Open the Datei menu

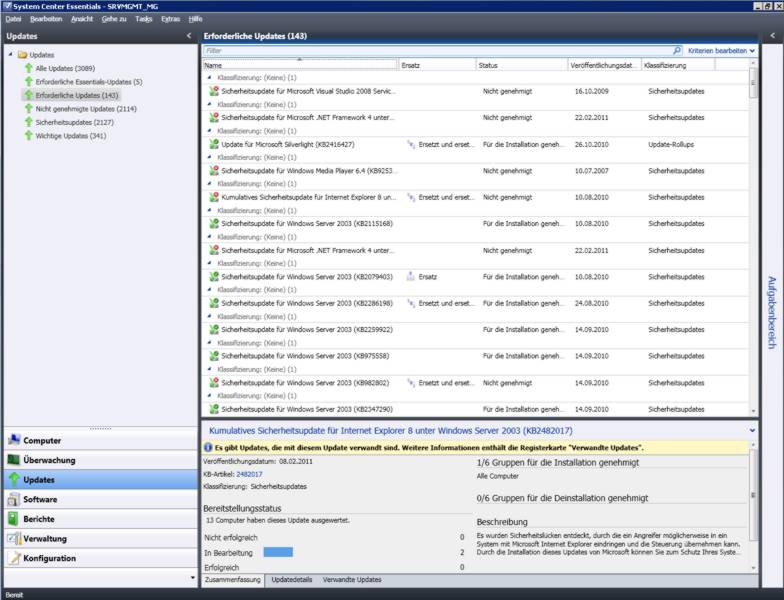coord(14,19)
